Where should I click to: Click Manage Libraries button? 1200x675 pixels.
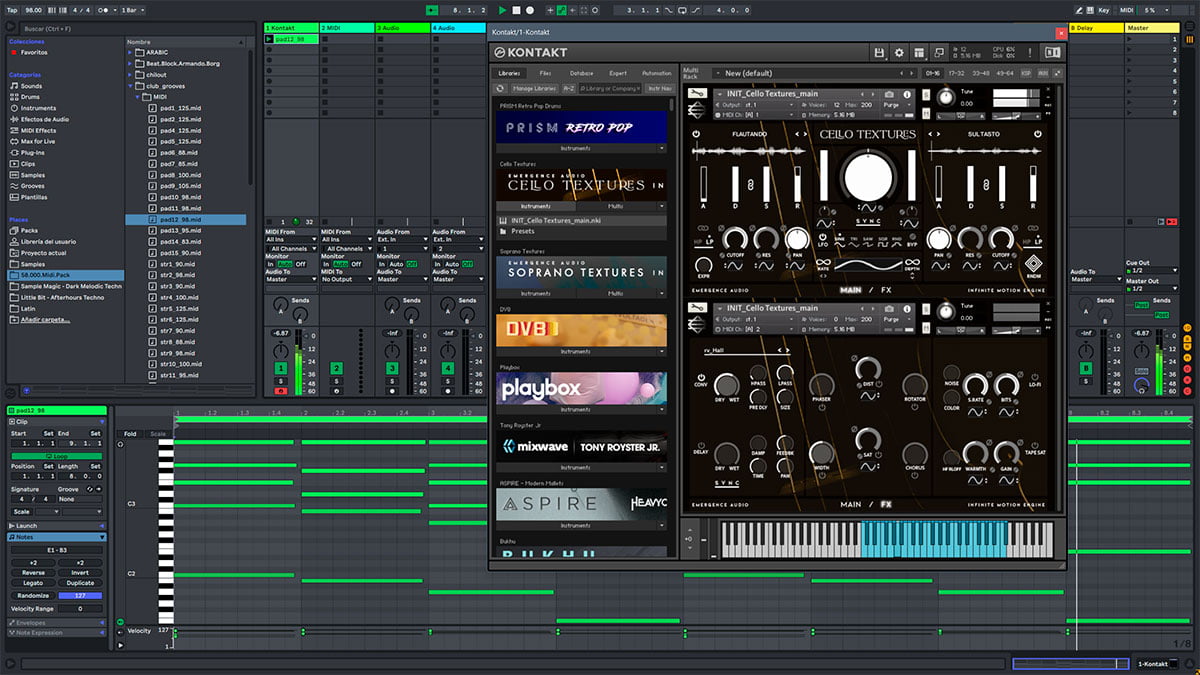point(534,88)
